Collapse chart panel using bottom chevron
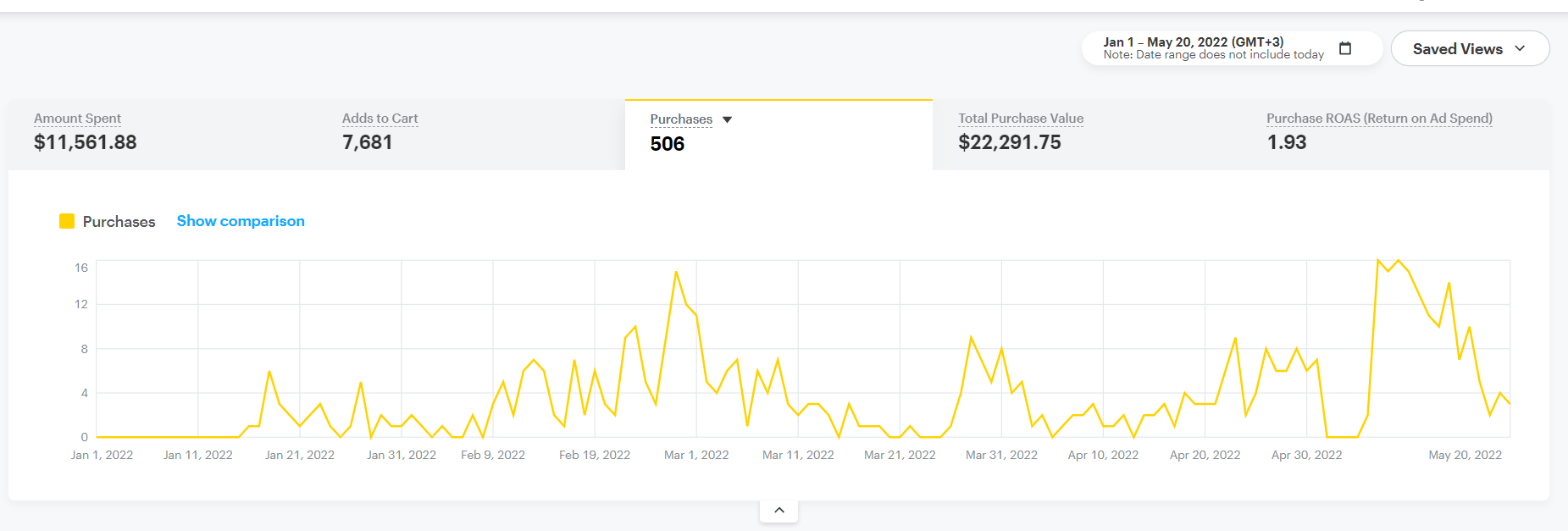Screen dimensions: 1568x531 778,510
